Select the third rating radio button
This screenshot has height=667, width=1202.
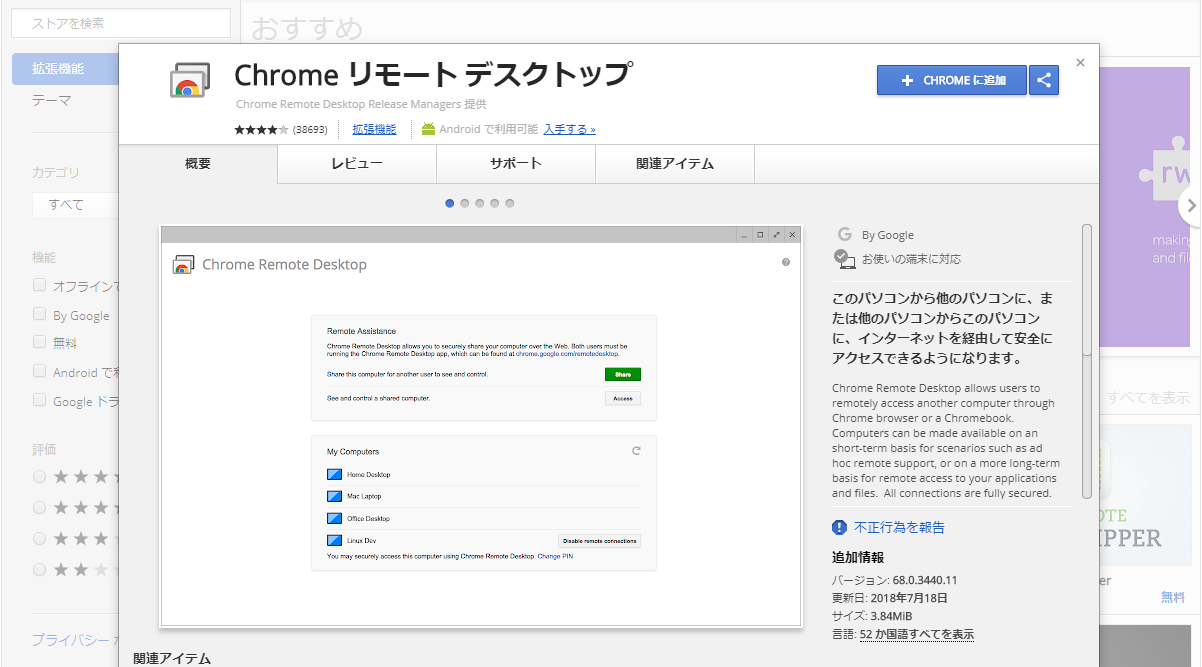(x=40, y=538)
